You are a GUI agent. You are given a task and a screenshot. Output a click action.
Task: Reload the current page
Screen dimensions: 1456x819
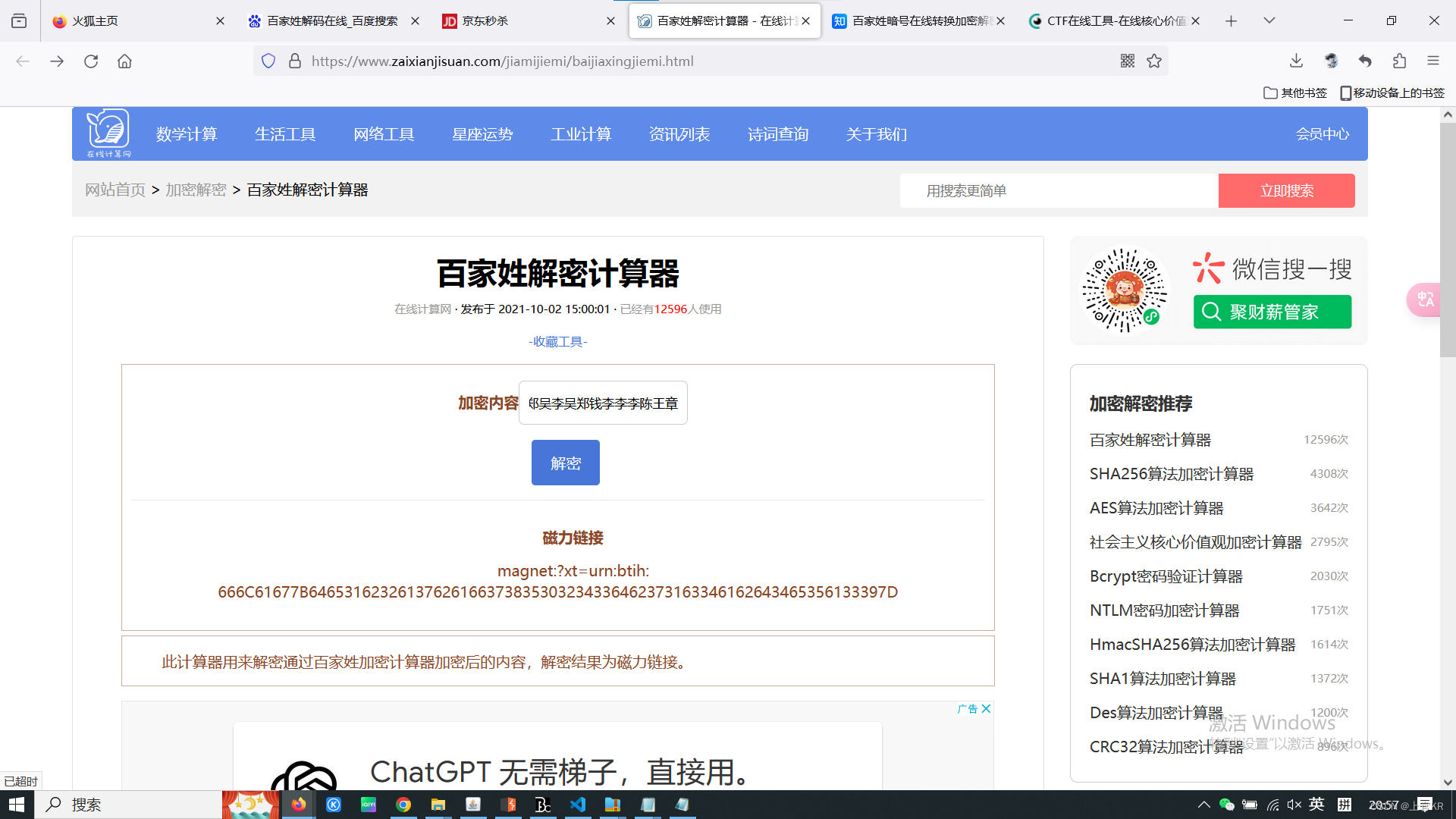pos(91,61)
